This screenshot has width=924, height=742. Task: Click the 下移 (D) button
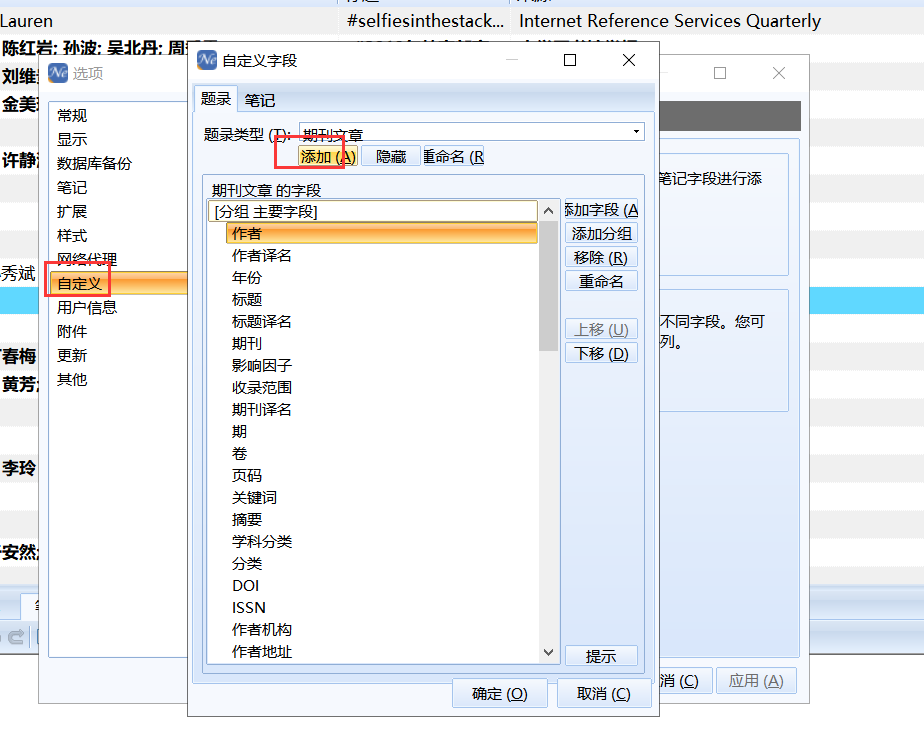point(601,354)
